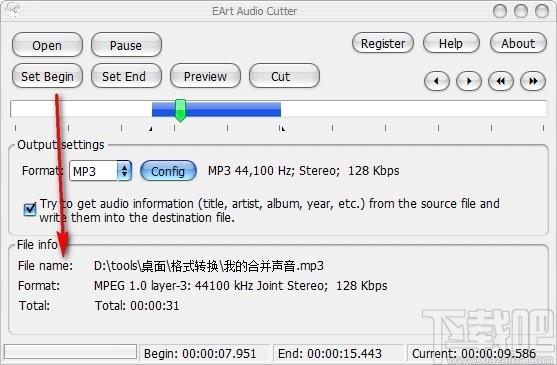This screenshot has height=365, width=557.
Task: Click the app logo icon in title bar
Action: tap(12, 10)
